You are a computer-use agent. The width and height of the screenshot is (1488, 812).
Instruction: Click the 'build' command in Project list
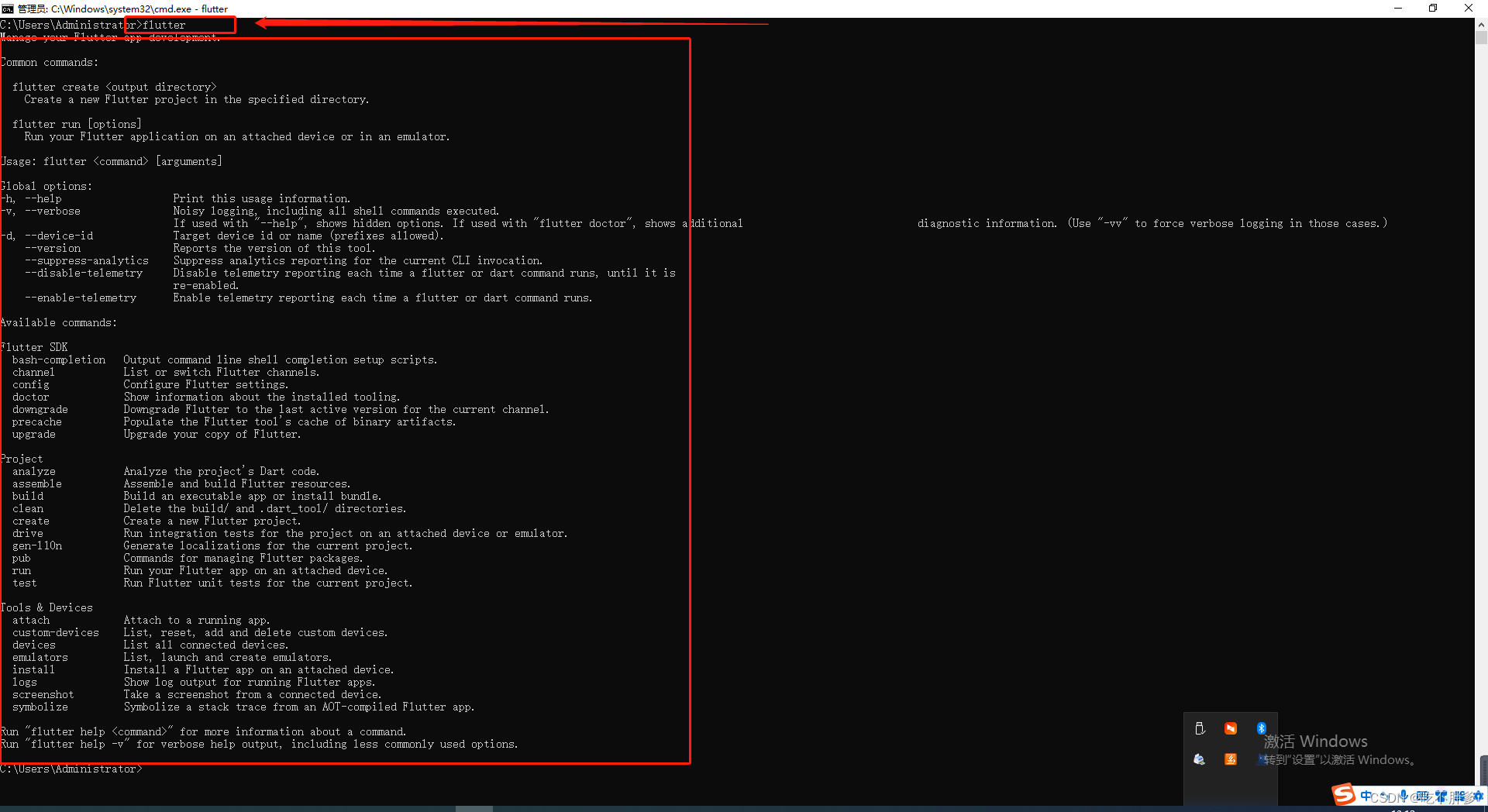tap(28, 496)
